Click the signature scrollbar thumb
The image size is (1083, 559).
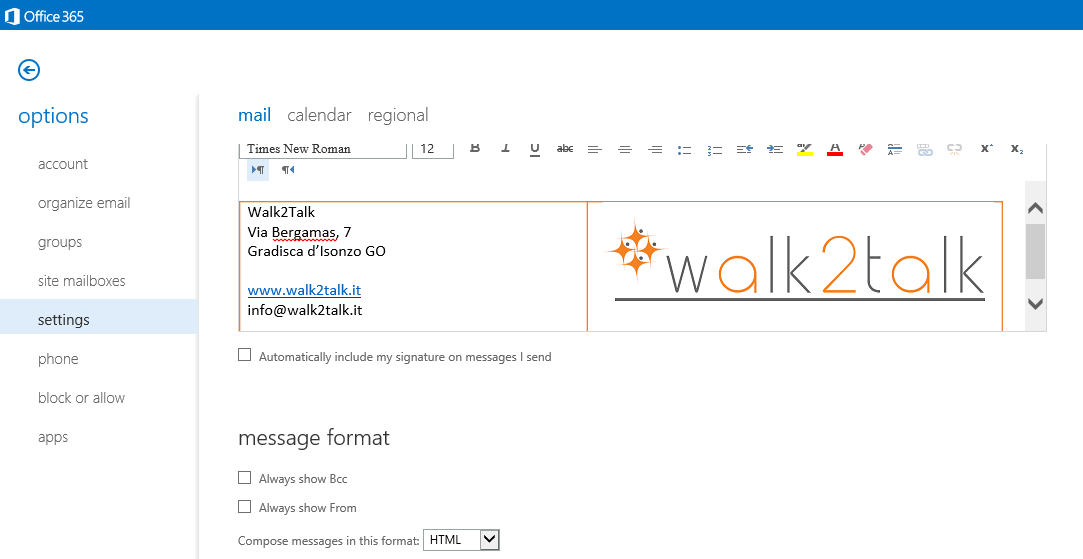tap(1035, 251)
